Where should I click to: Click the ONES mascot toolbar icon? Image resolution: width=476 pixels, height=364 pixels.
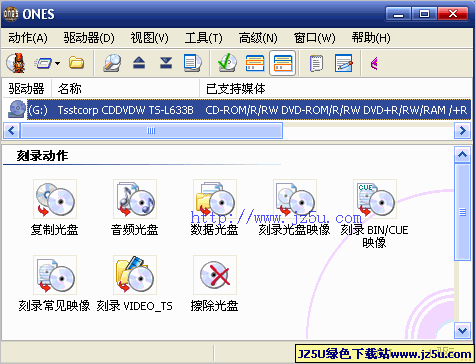(15, 63)
